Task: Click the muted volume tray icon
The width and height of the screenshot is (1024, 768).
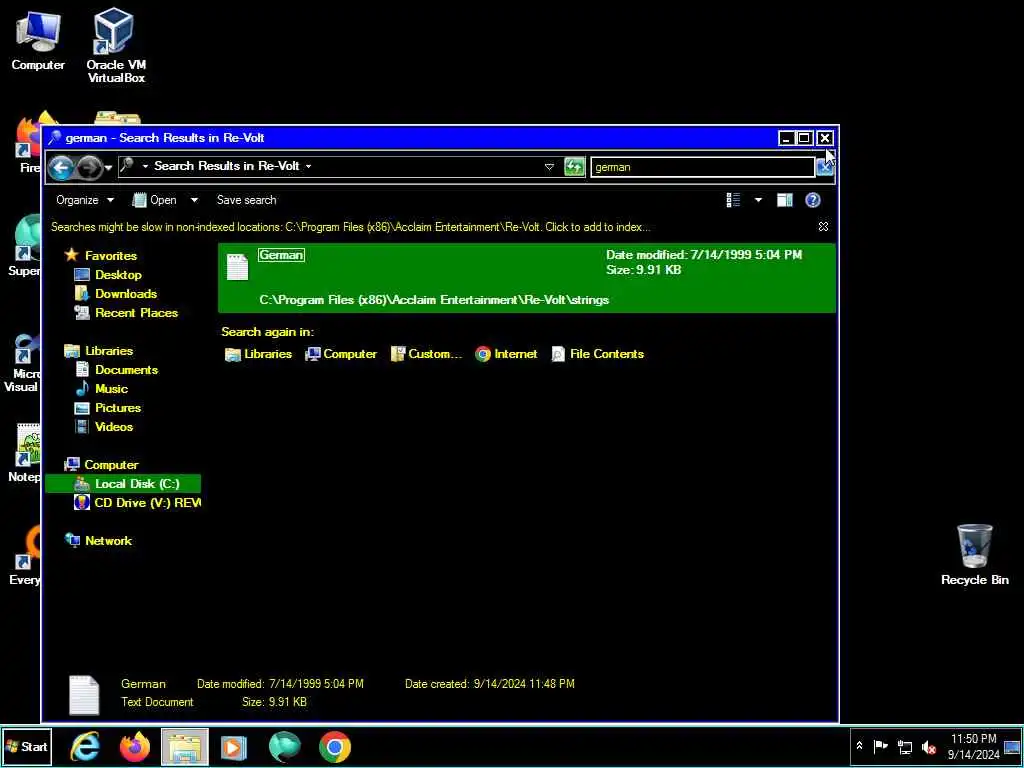Action: click(x=928, y=747)
